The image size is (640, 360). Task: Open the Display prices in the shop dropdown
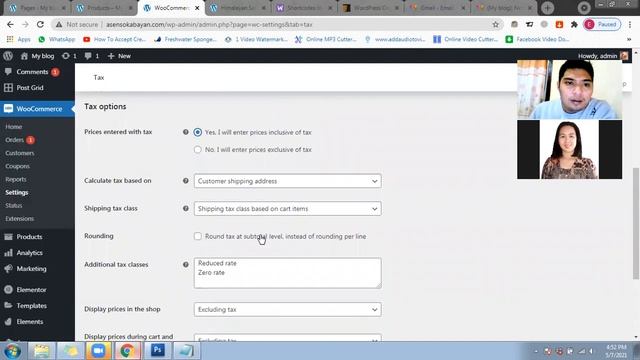click(287, 309)
